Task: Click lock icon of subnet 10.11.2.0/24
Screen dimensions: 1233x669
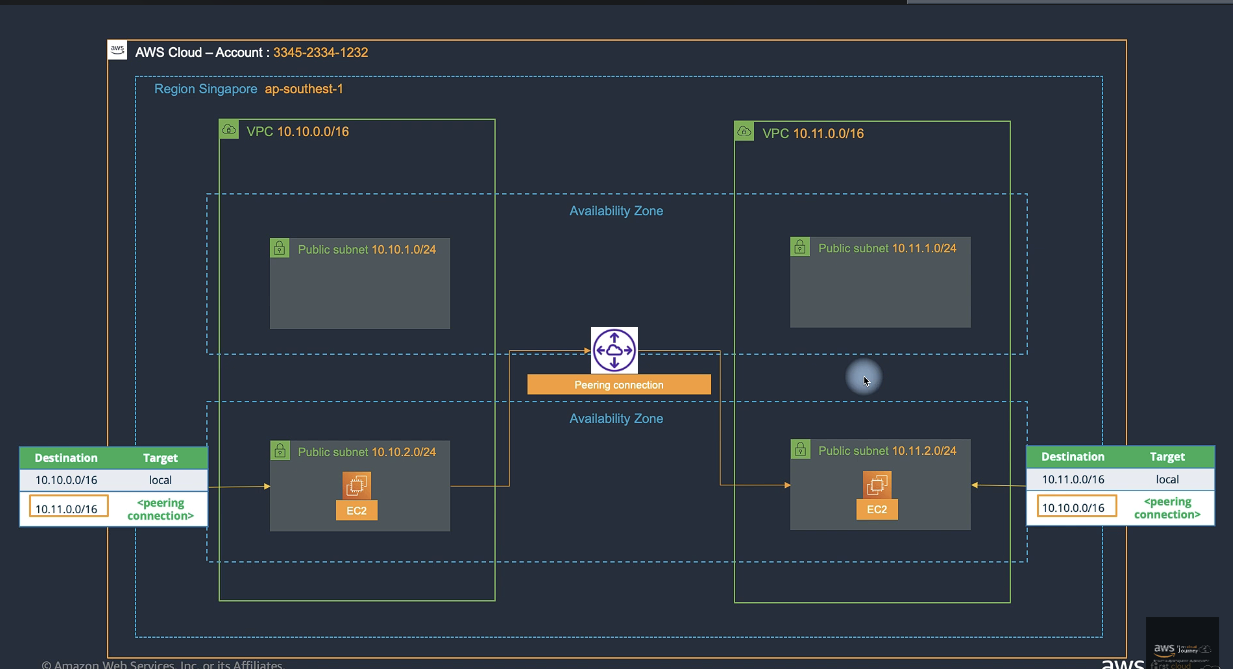Action: 800,450
